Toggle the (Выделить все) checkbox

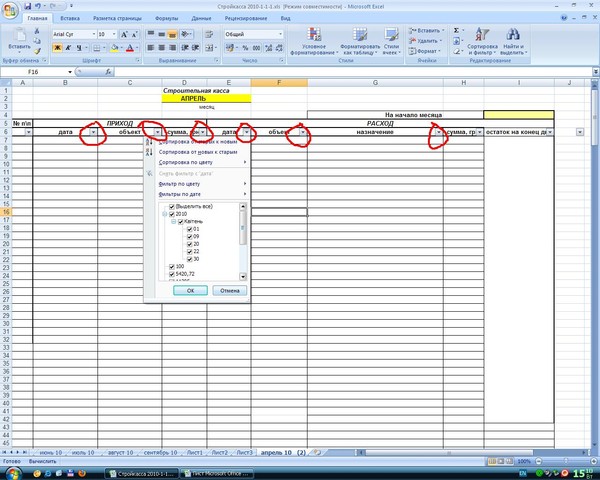pyautogui.click(x=171, y=207)
